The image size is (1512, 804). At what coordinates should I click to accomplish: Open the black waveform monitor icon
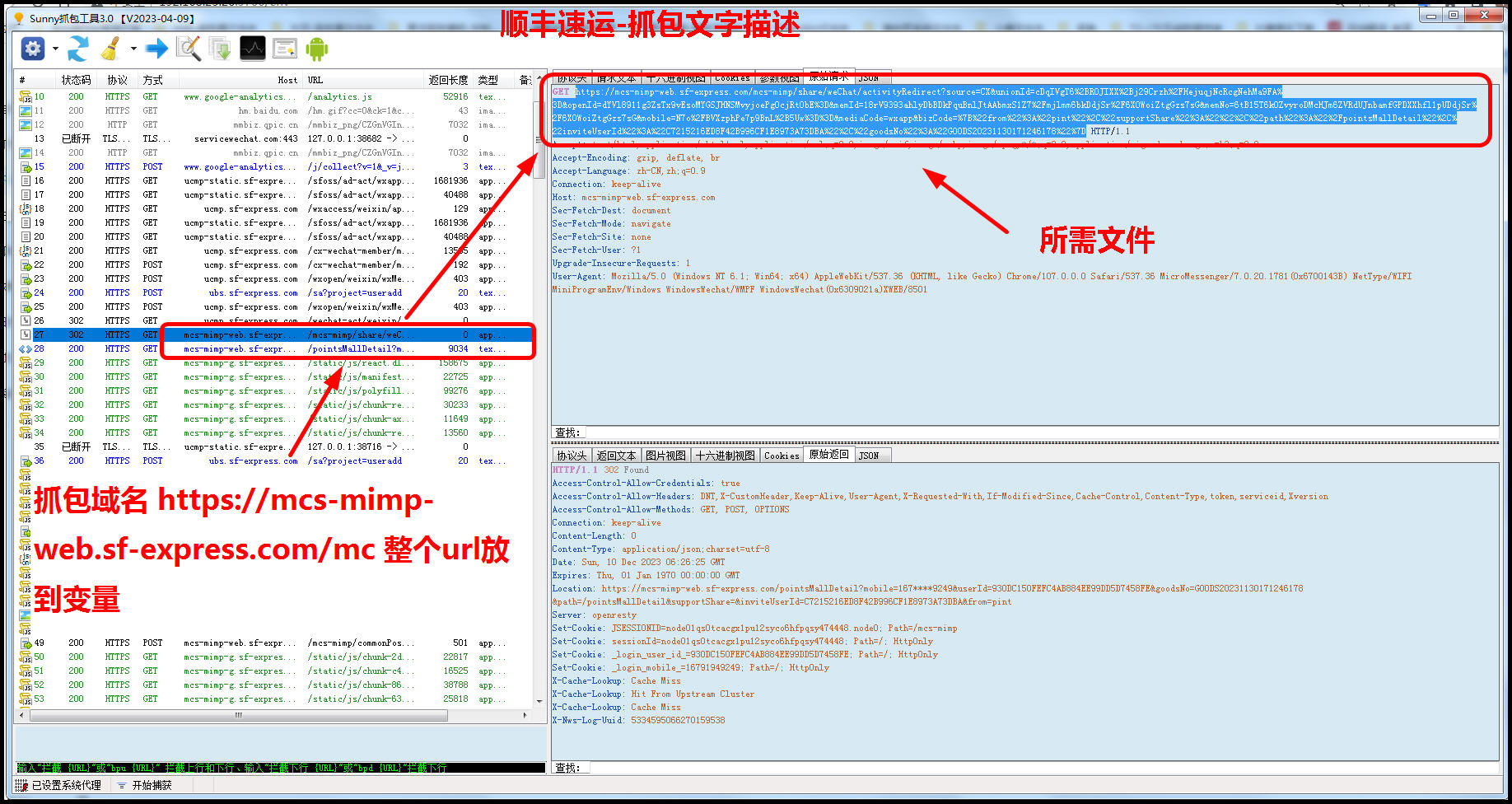coord(253,49)
